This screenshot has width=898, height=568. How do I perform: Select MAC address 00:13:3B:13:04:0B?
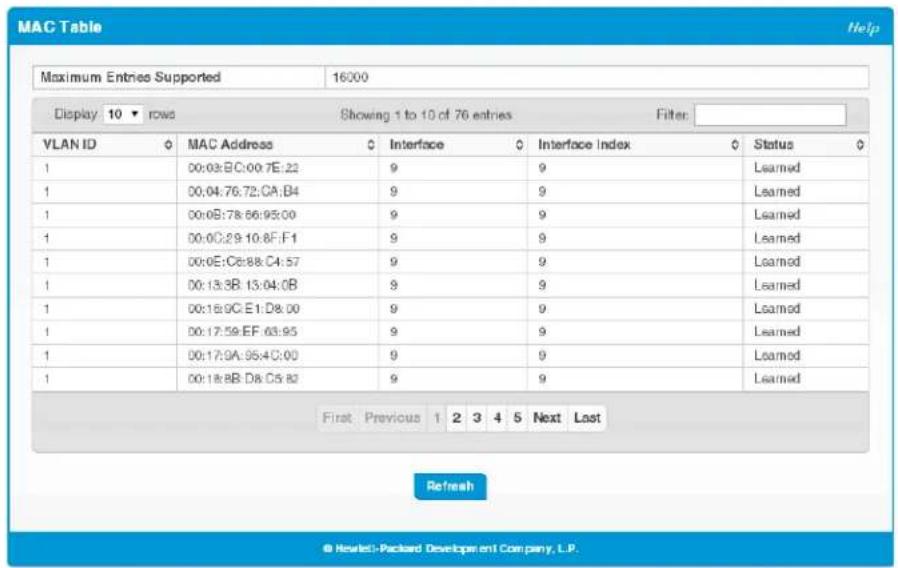pos(242,285)
